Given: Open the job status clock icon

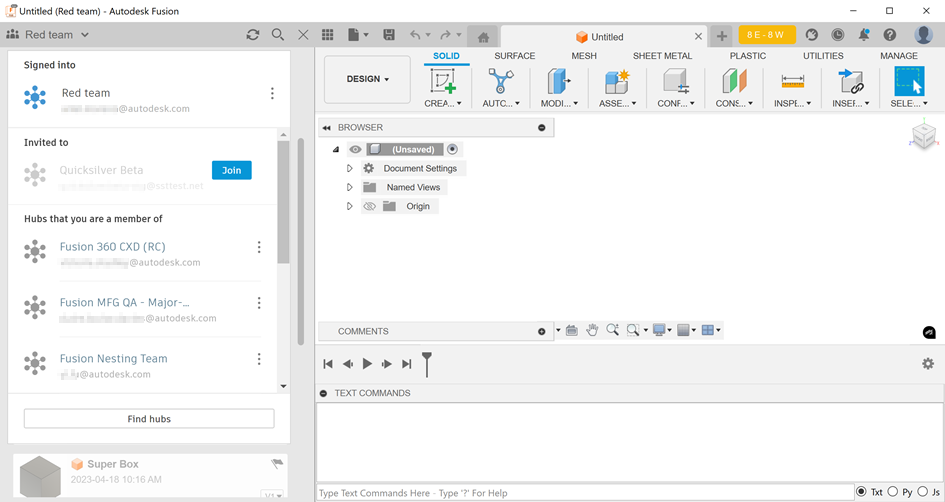Looking at the screenshot, I should click(x=838, y=35).
